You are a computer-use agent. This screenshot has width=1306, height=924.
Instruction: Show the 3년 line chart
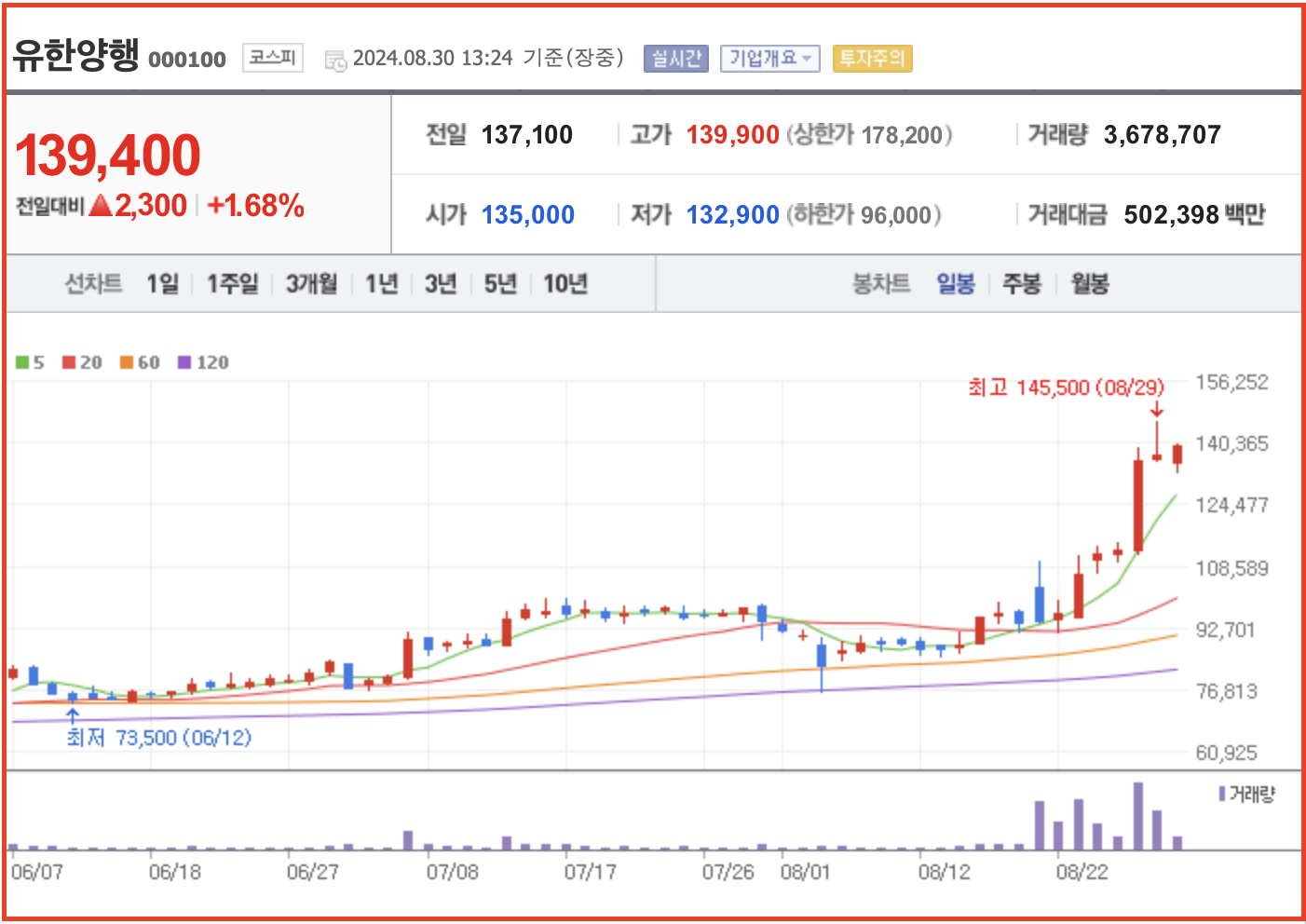point(441,283)
